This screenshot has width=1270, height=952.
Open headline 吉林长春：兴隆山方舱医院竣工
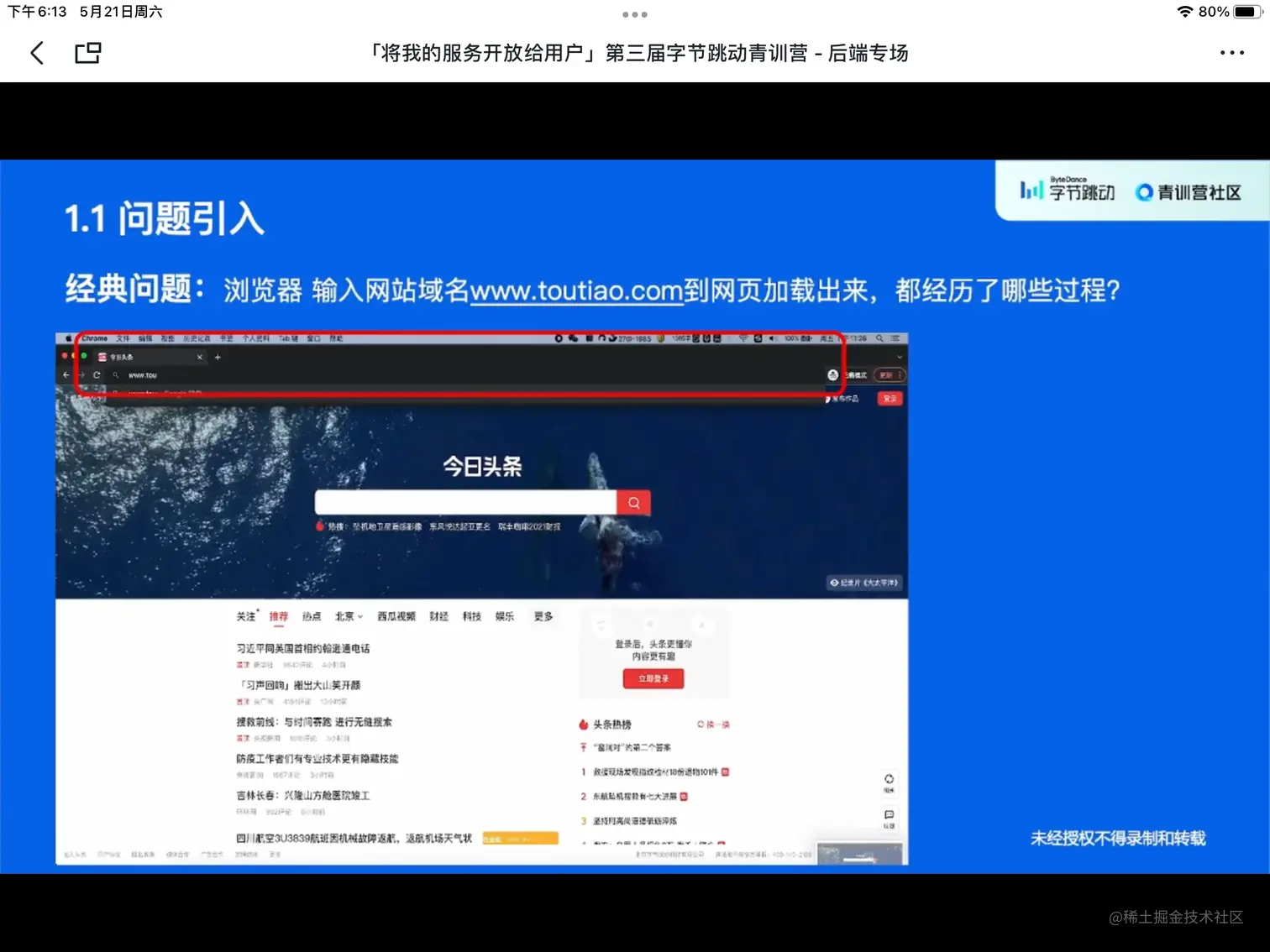(x=303, y=795)
